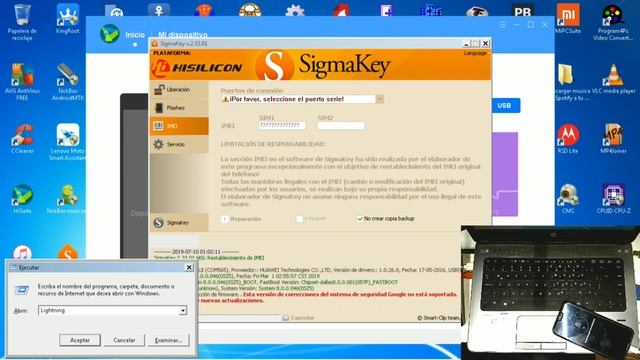Image resolution: width=640 pixels, height=360 pixels.
Task: Click Cancelar in the Ejecutar dialog
Action: click(x=124, y=340)
